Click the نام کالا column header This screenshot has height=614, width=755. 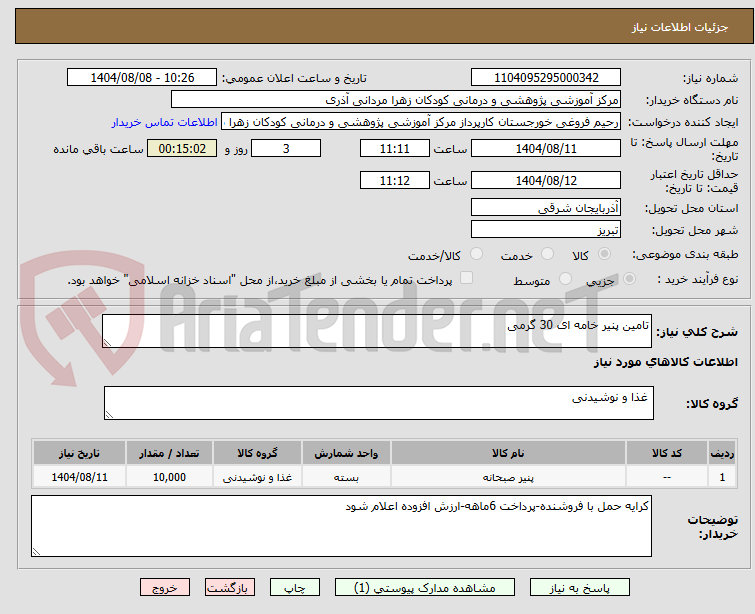tap(508, 453)
